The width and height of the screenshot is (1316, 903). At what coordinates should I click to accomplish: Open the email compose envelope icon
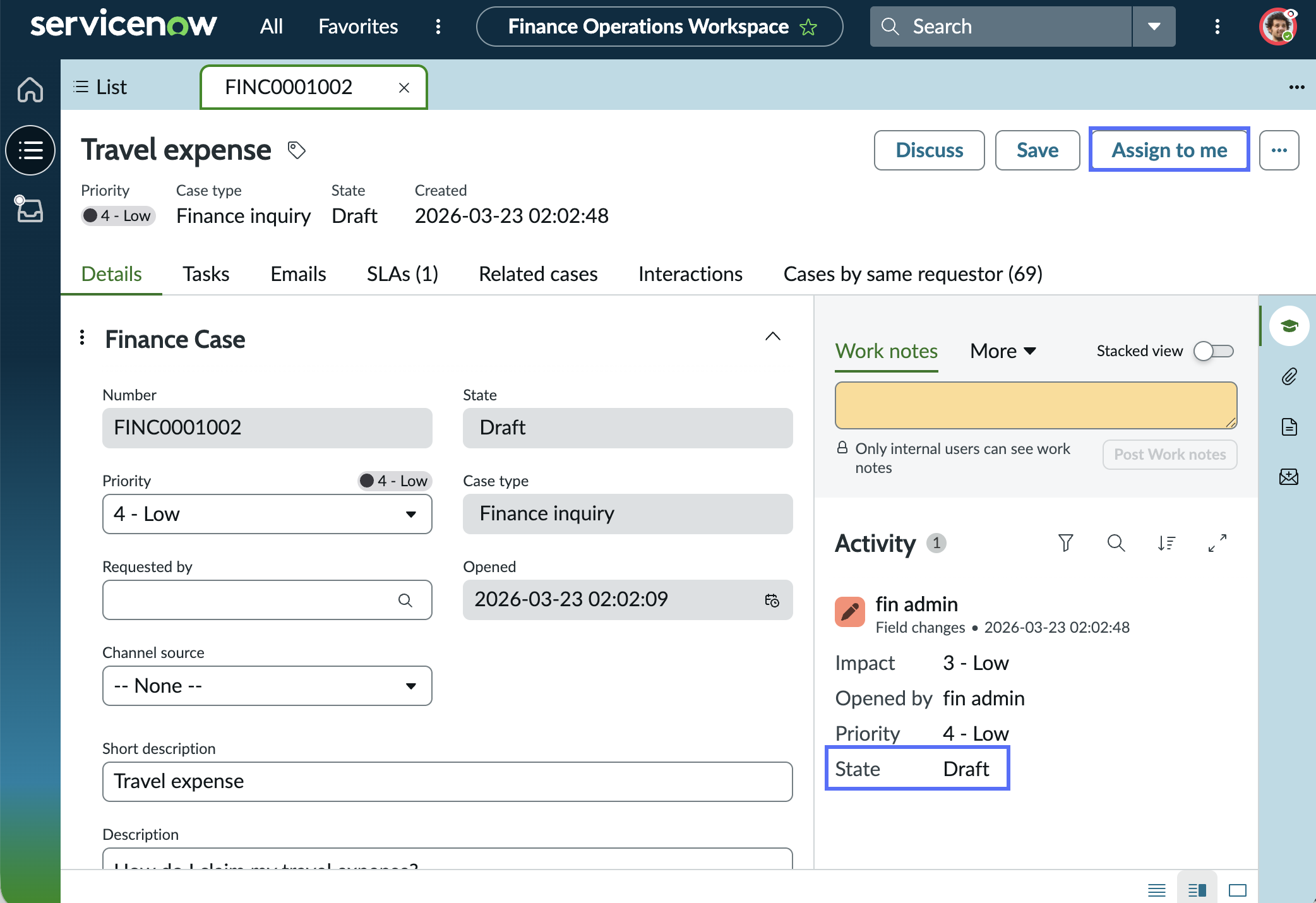(x=1289, y=477)
